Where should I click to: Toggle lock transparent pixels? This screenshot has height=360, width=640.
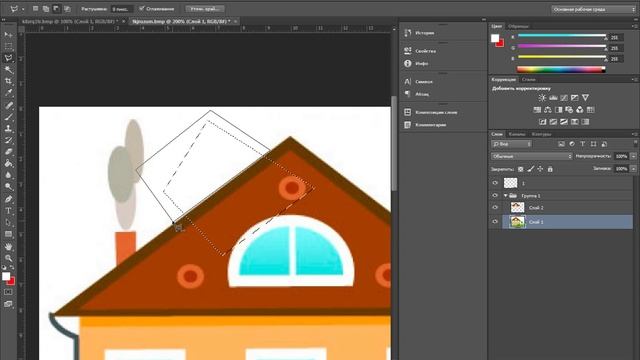click(520, 169)
